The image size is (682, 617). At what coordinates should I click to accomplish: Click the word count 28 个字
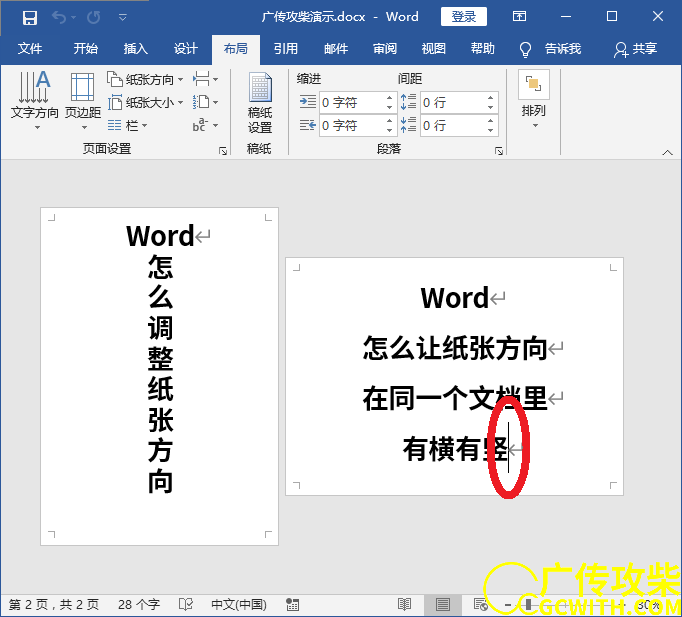tap(139, 605)
